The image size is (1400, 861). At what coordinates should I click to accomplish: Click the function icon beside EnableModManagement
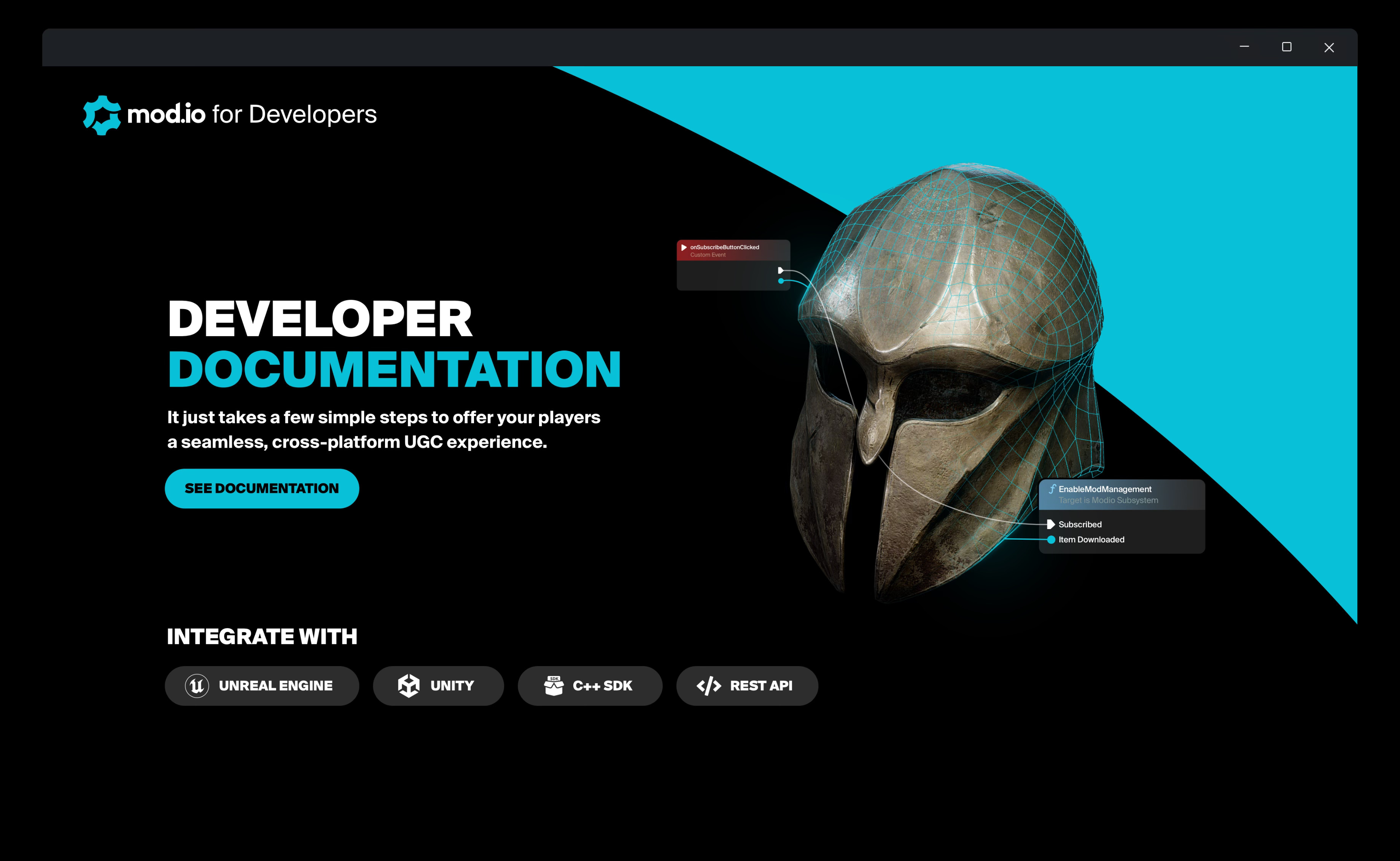tap(1052, 489)
